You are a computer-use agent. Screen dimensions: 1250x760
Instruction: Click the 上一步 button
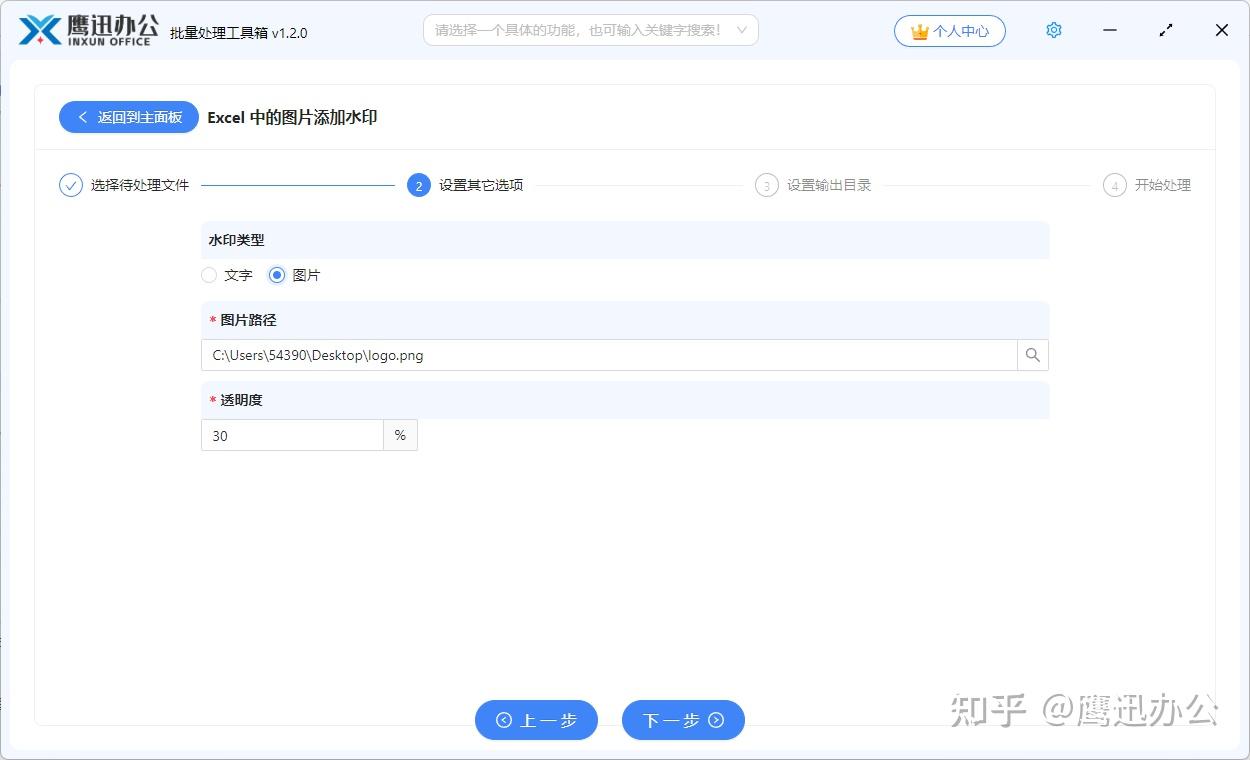pos(536,720)
